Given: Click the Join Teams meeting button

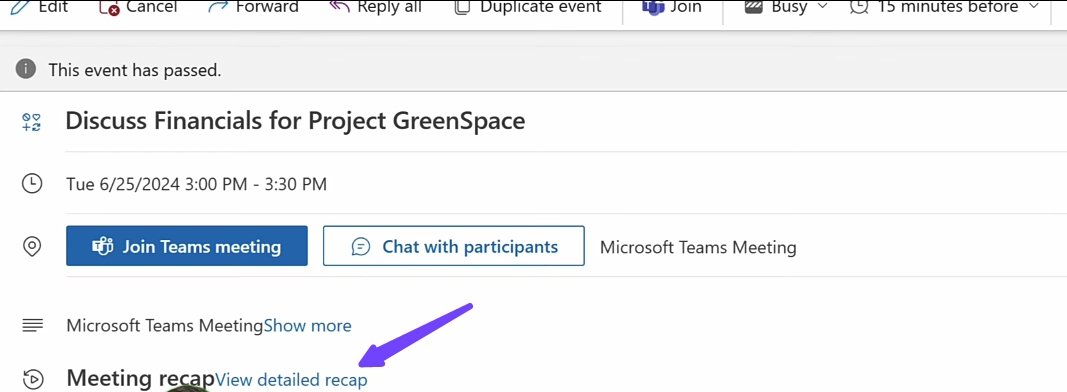Looking at the screenshot, I should click(x=186, y=246).
